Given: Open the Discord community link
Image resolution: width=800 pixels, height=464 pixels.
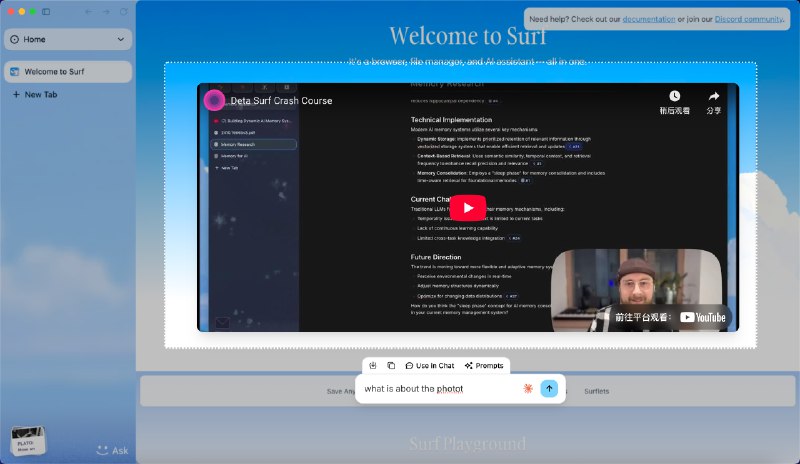Looking at the screenshot, I should tap(748, 19).
